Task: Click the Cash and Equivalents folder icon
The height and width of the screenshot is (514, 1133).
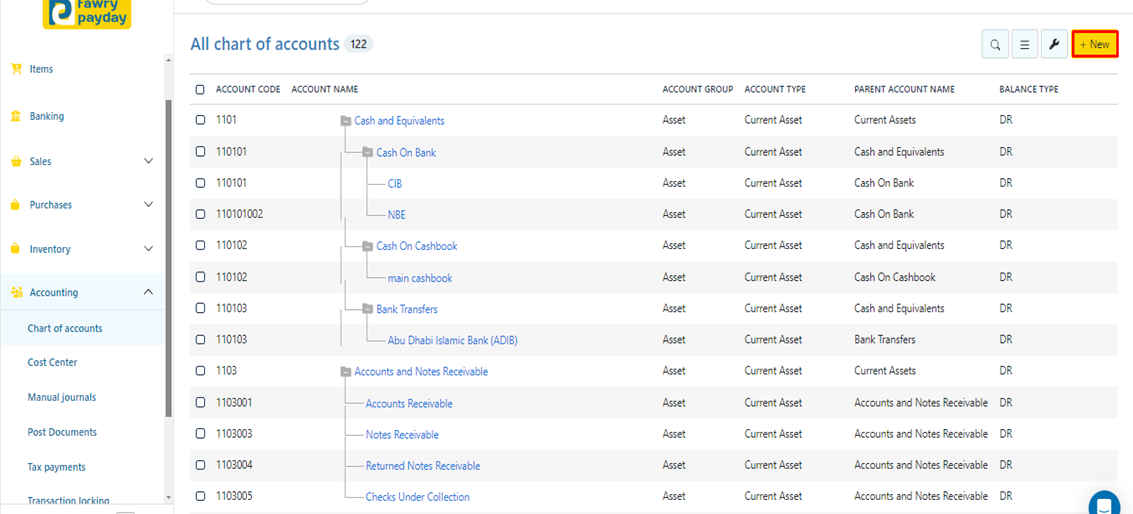Action: 345,121
